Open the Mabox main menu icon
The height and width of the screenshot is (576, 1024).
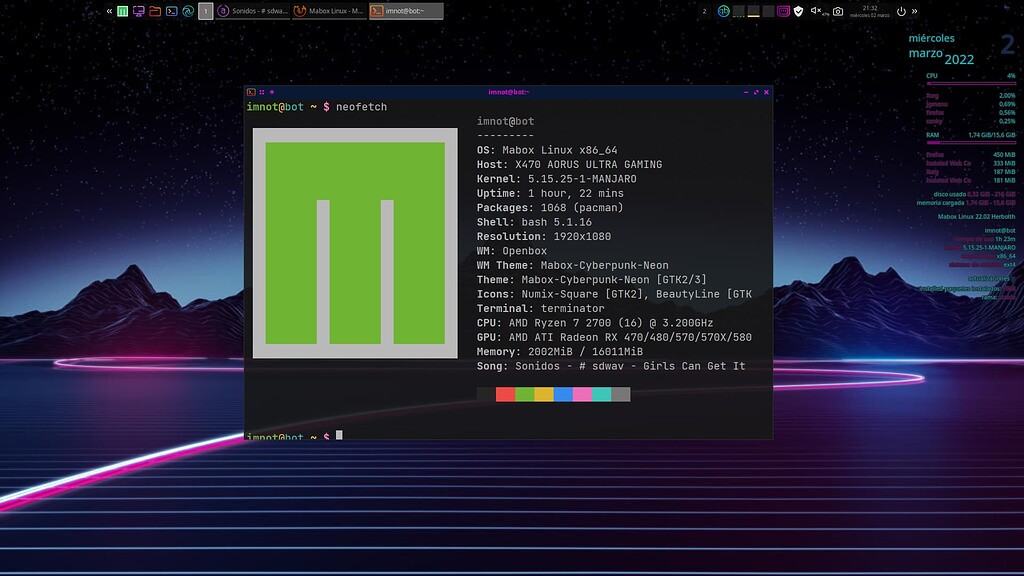point(123,12)
